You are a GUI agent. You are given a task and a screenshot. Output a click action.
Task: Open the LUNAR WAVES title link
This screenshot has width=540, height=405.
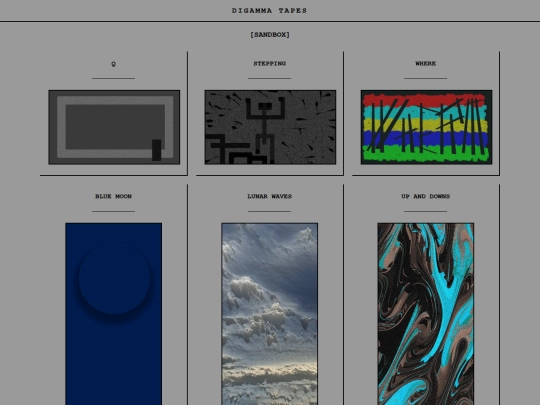pos(270,196)
